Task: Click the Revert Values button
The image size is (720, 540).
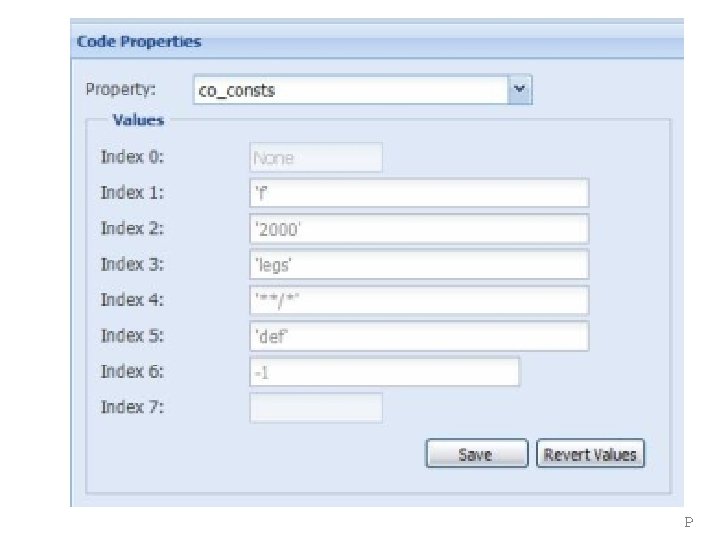Action: (590, 455)
